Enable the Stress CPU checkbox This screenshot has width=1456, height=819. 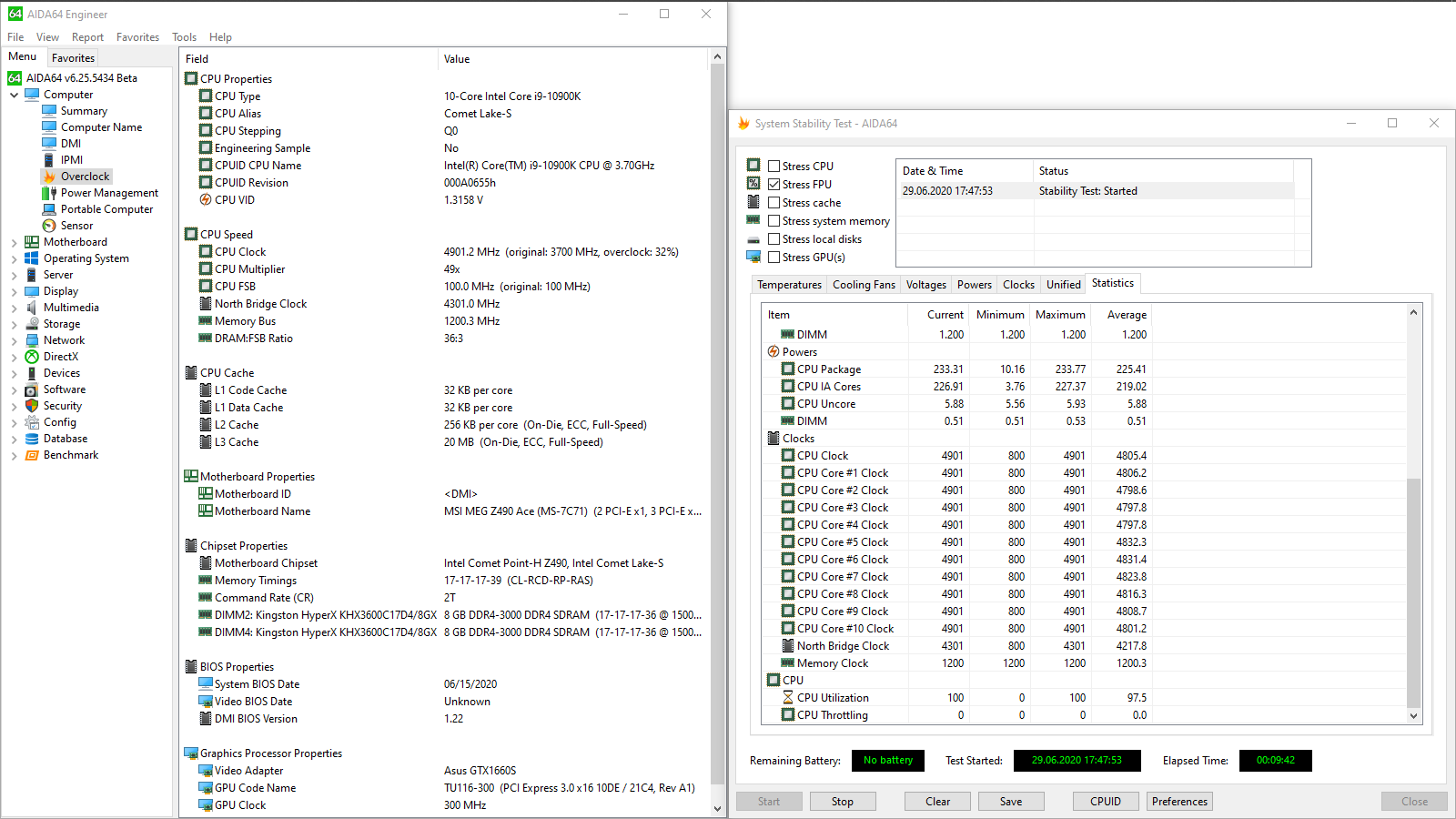click(773, 167)
